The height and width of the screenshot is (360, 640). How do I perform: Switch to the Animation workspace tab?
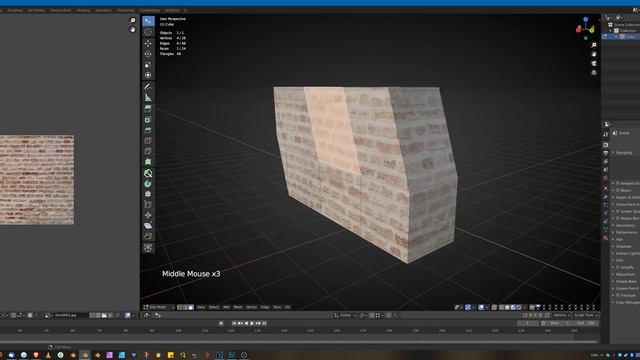coord(103,10)
